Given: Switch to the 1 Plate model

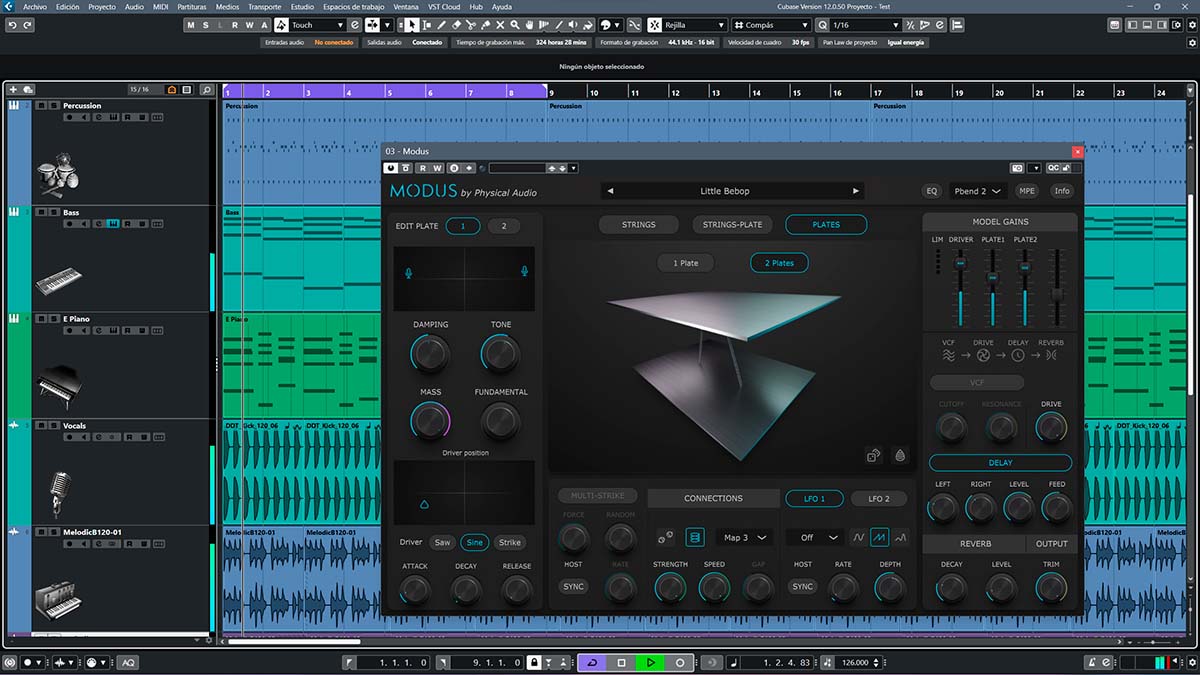Looking at the screenshot, I should click(686, 263).
